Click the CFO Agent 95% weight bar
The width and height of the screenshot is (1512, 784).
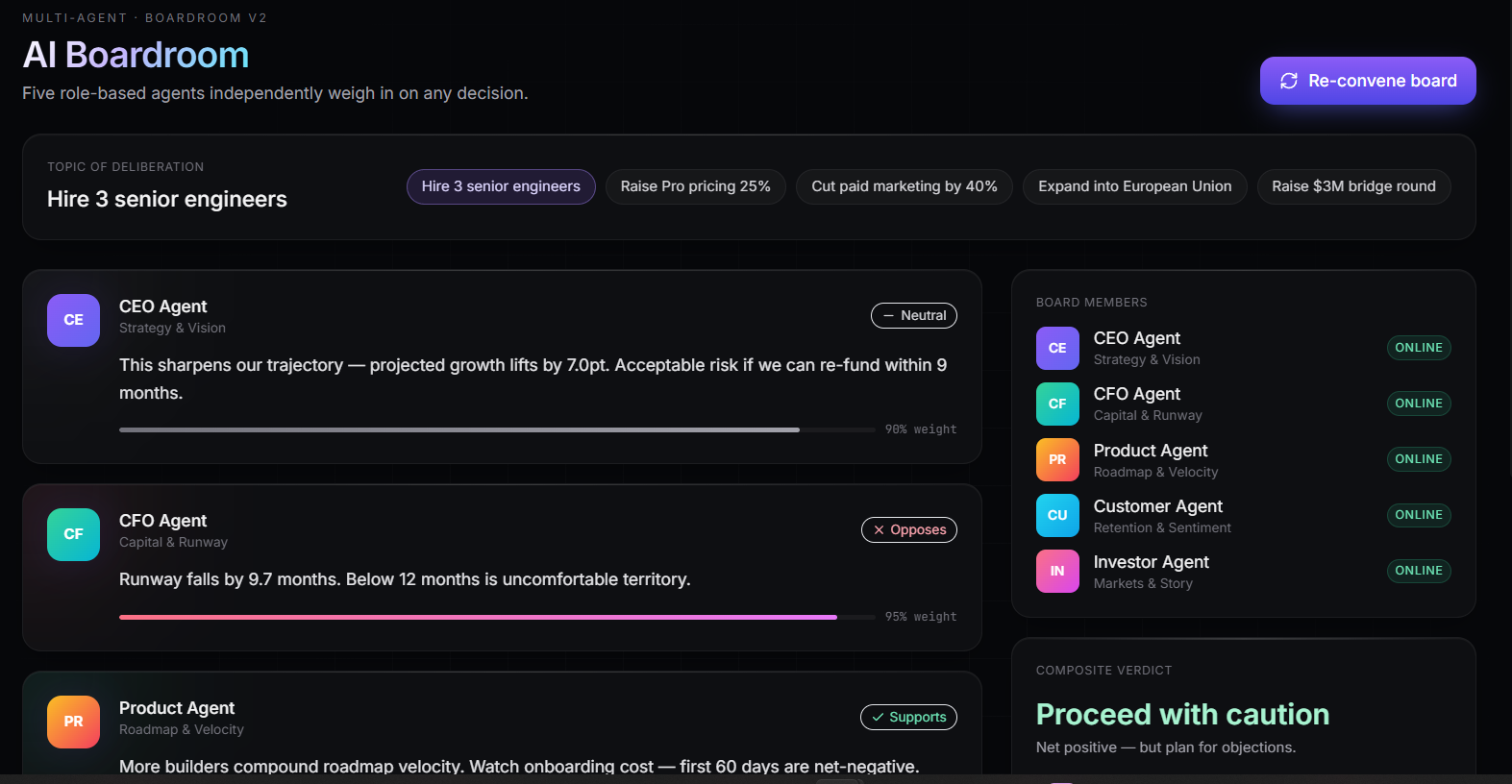497,617
